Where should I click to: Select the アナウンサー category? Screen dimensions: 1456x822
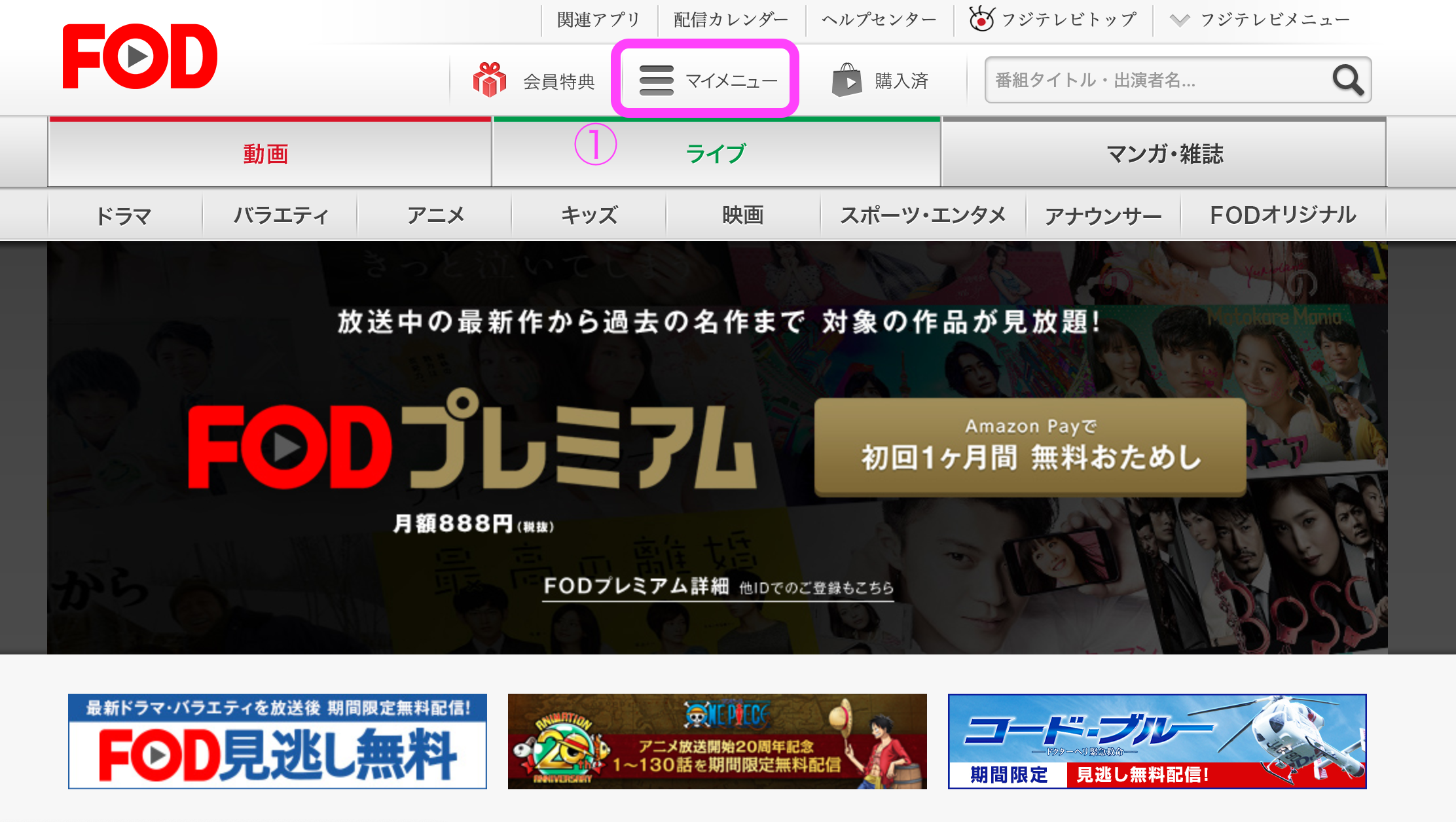click(x=1103, y=215)
